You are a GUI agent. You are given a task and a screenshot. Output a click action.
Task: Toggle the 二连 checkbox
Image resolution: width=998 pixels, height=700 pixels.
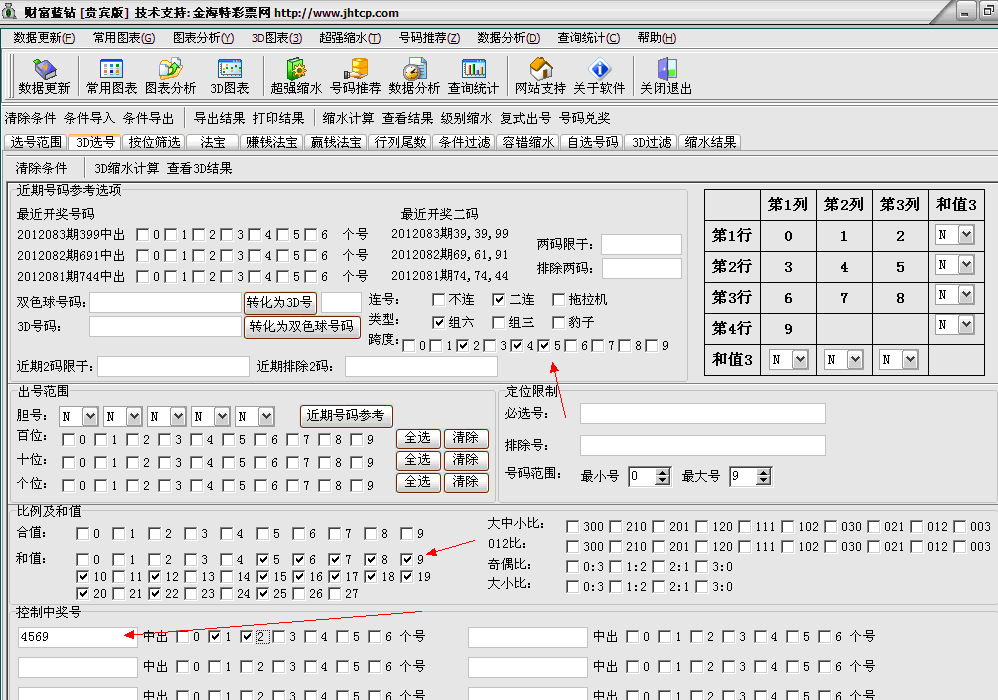(499, 300)
